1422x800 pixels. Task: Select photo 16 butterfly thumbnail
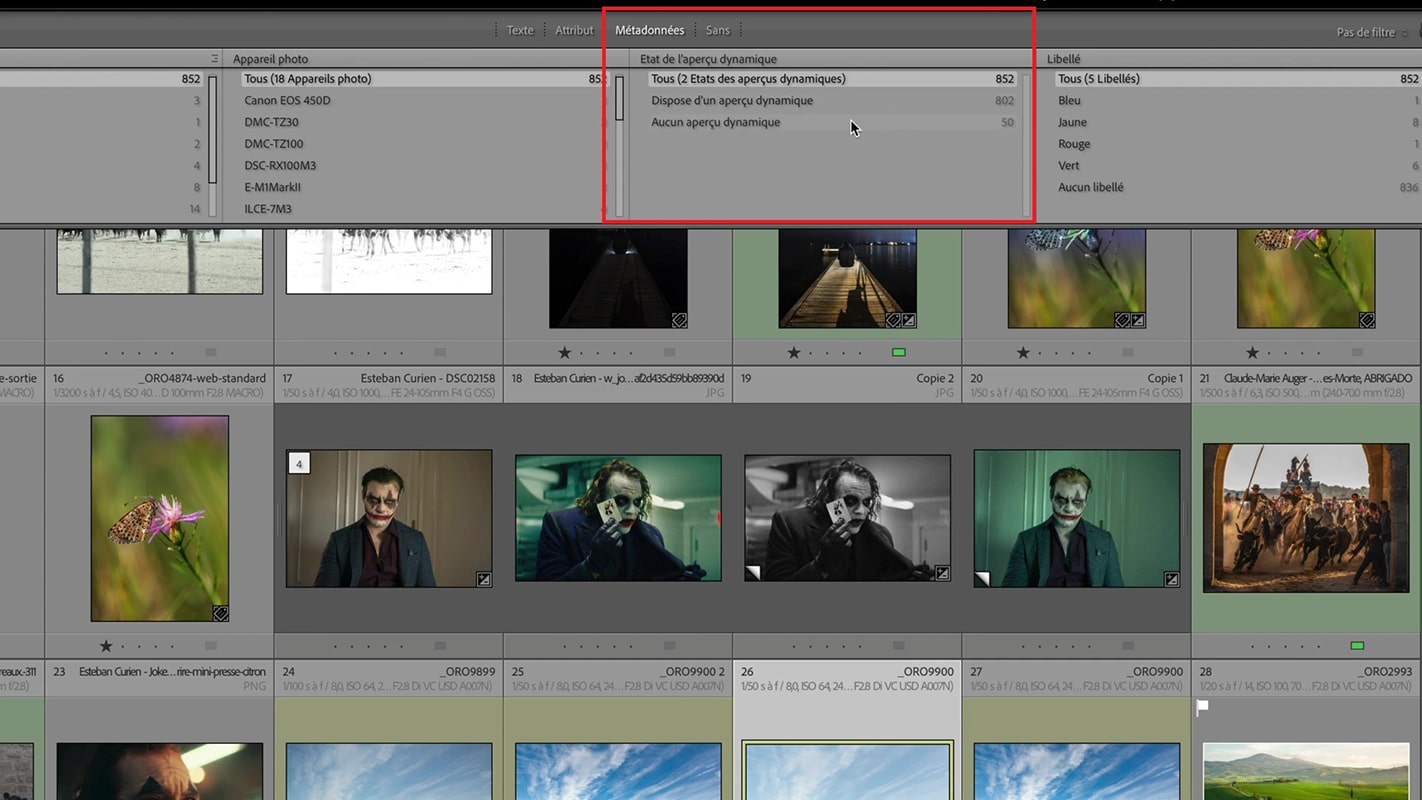[159, 518]
